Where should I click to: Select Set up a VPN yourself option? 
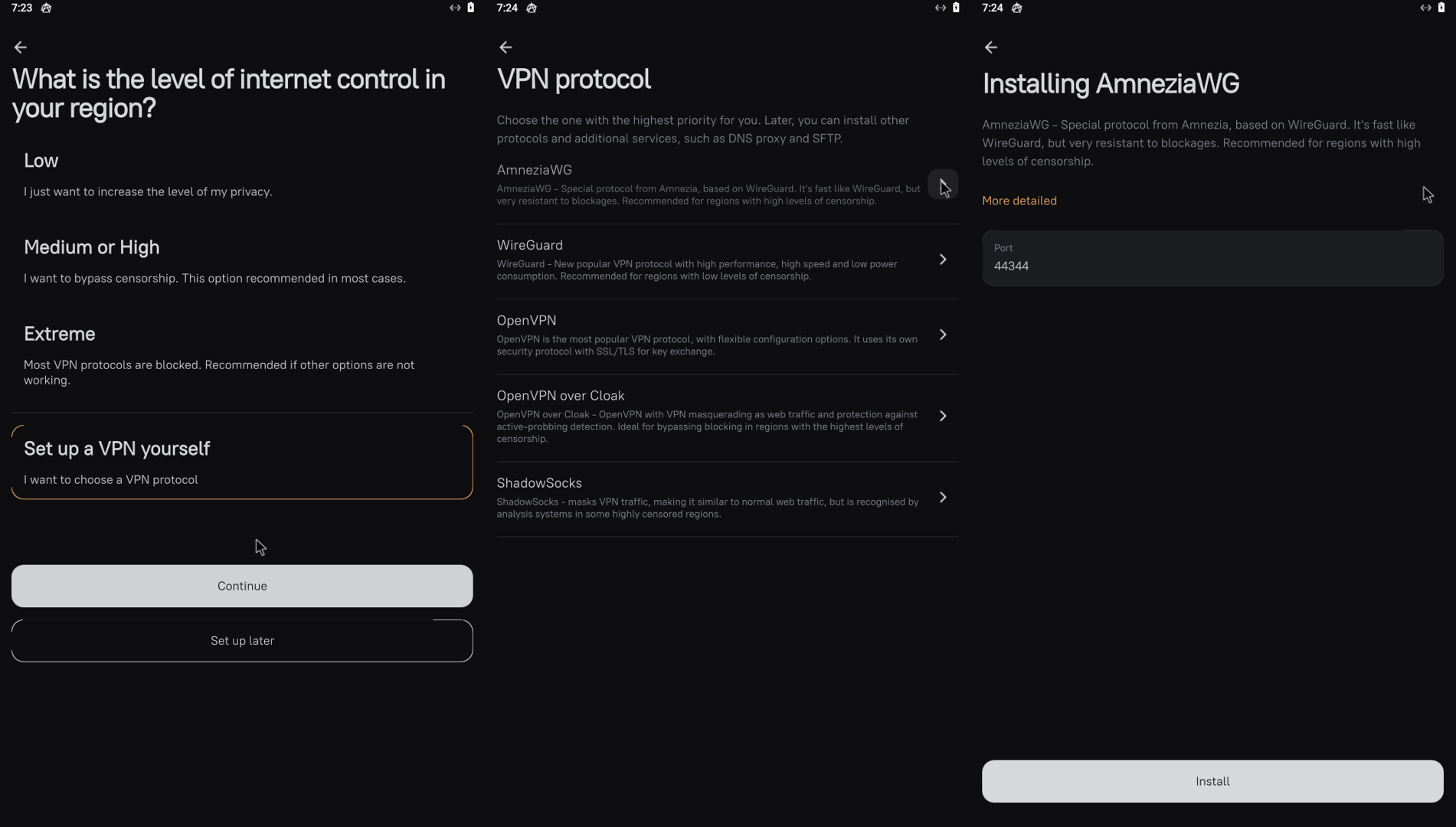click(241, 463)
